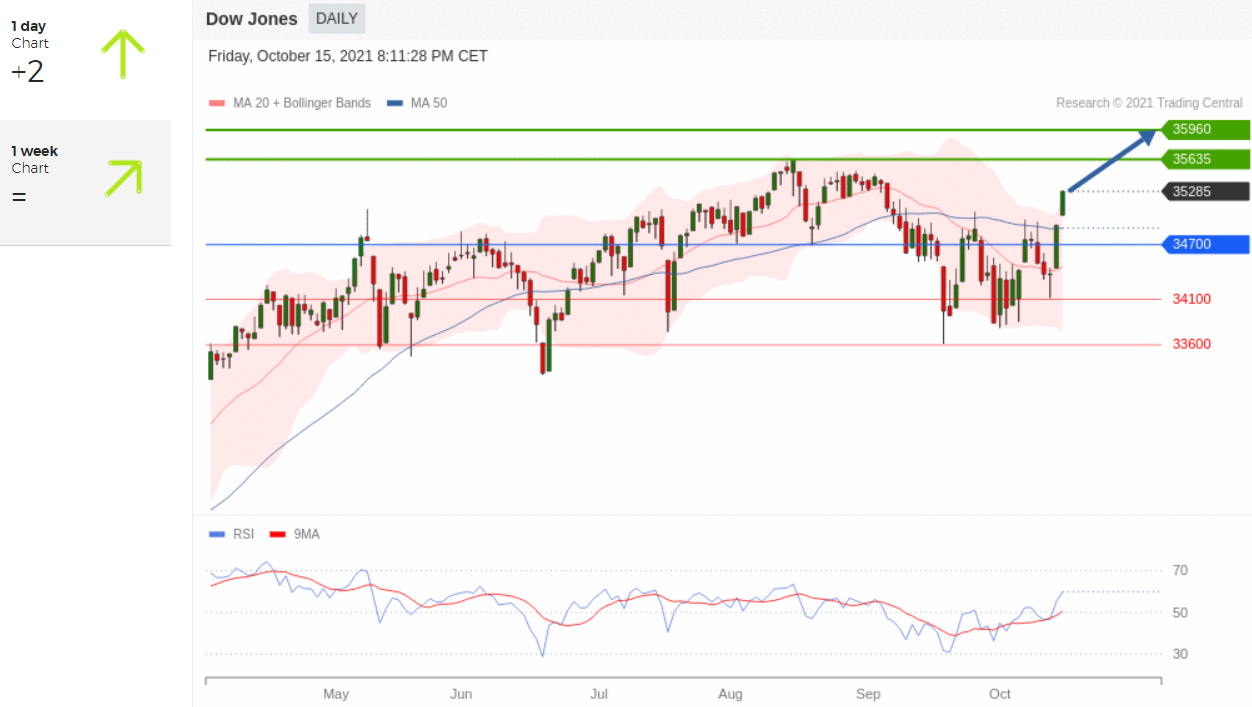Click the Sep label on time axis
This screenshot has height=707, width=1252.
(868, 694)
